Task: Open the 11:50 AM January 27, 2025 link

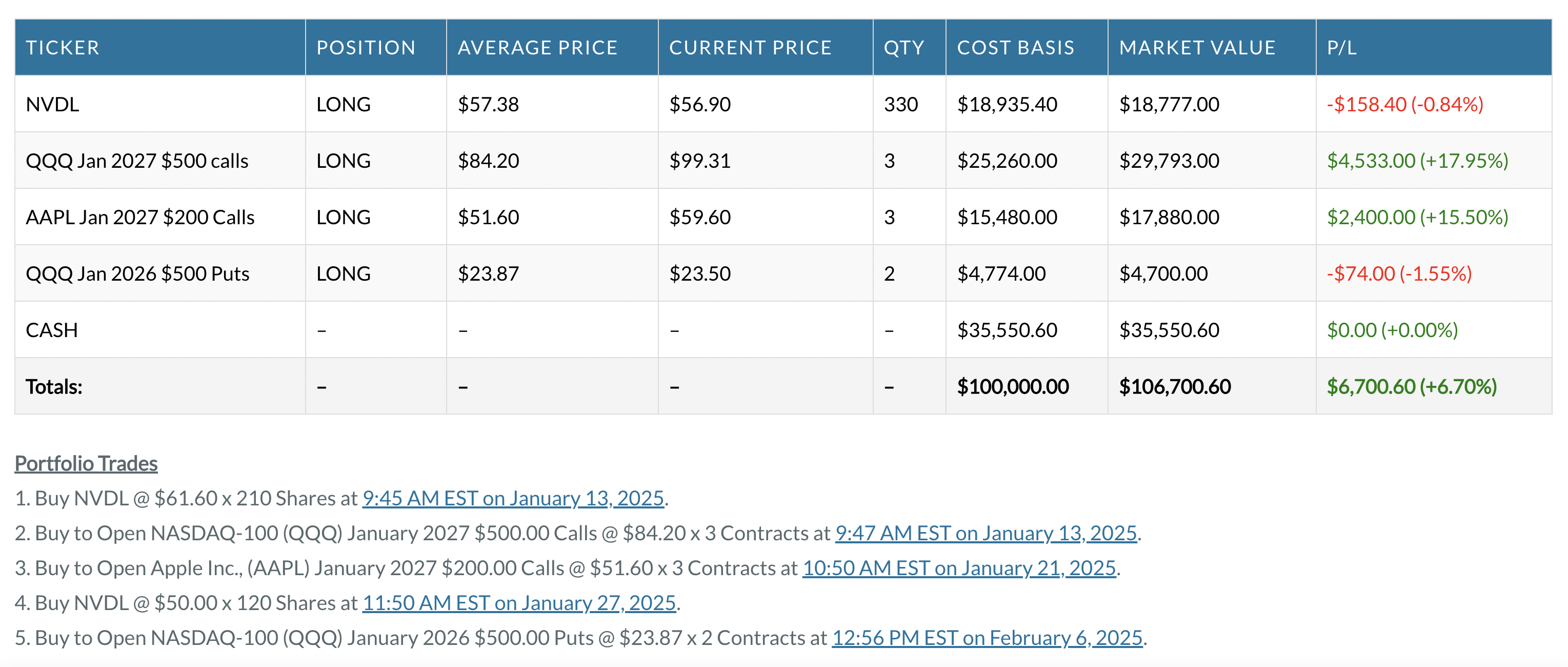Action: pyautogui.click(x=518, y=602)
